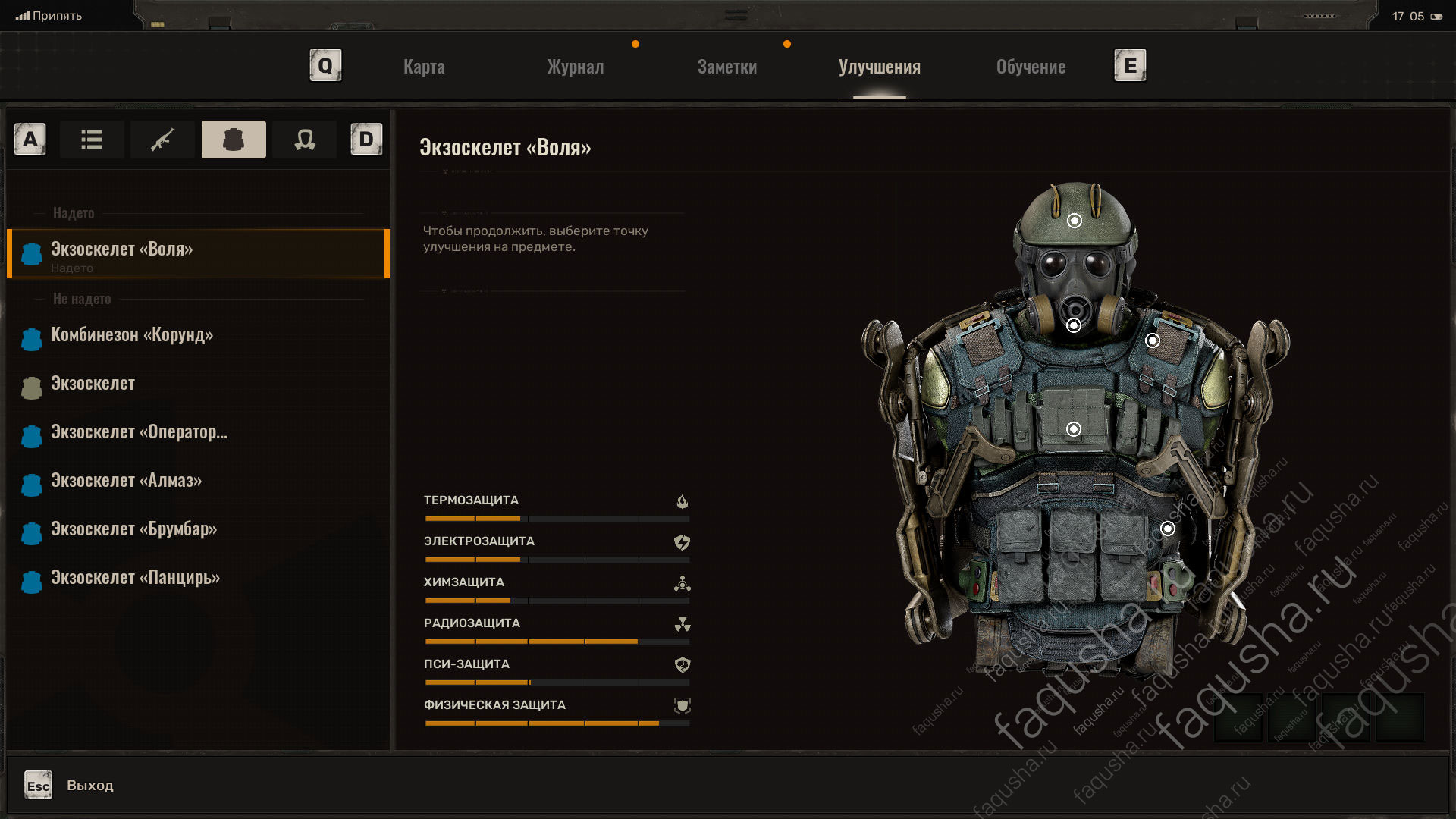Click the Физическая защита armor icon
The image size is (1456, 819).
point(682,706)
